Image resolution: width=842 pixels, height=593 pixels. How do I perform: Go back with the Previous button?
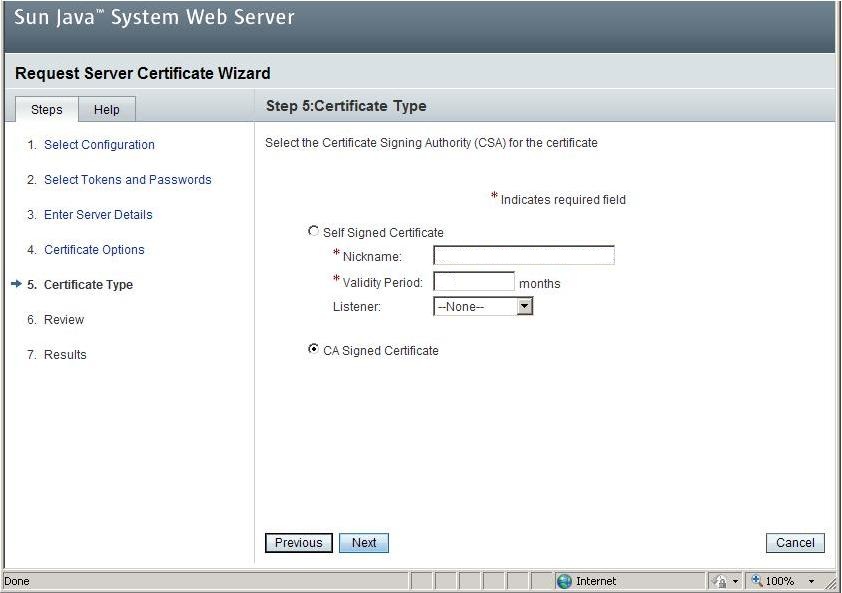pos(298,543)
